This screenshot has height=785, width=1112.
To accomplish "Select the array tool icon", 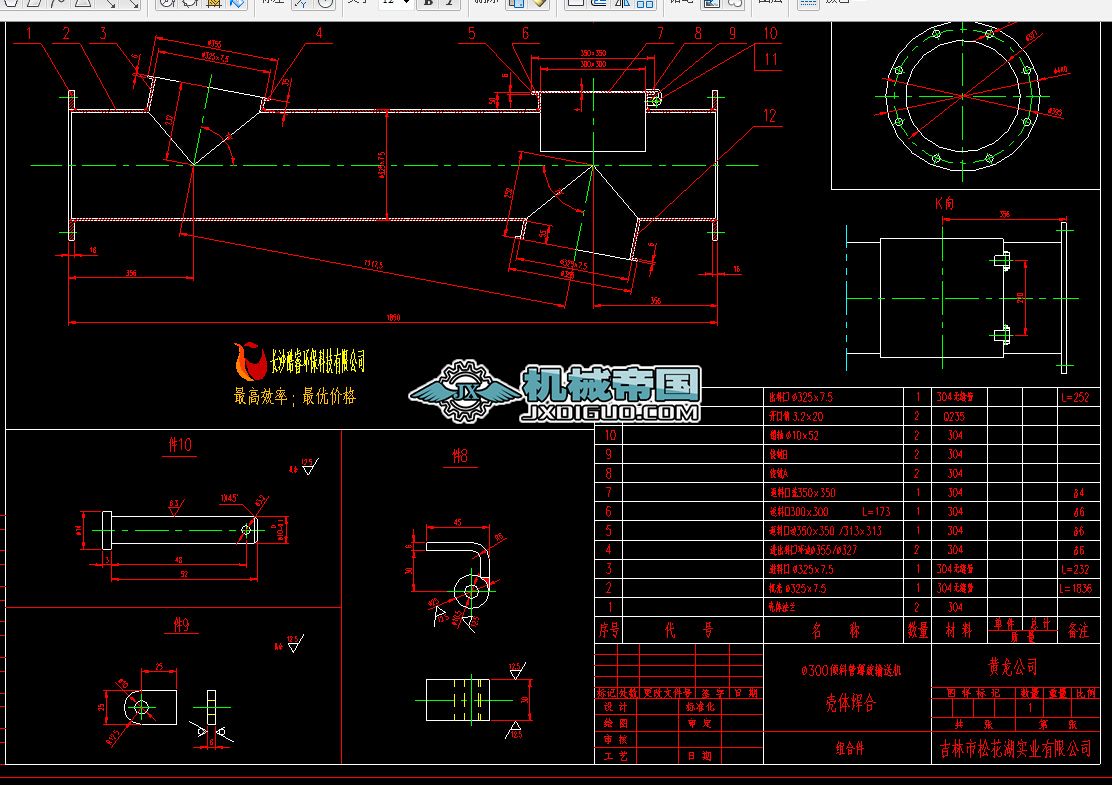I will click(x=645, y=3).
